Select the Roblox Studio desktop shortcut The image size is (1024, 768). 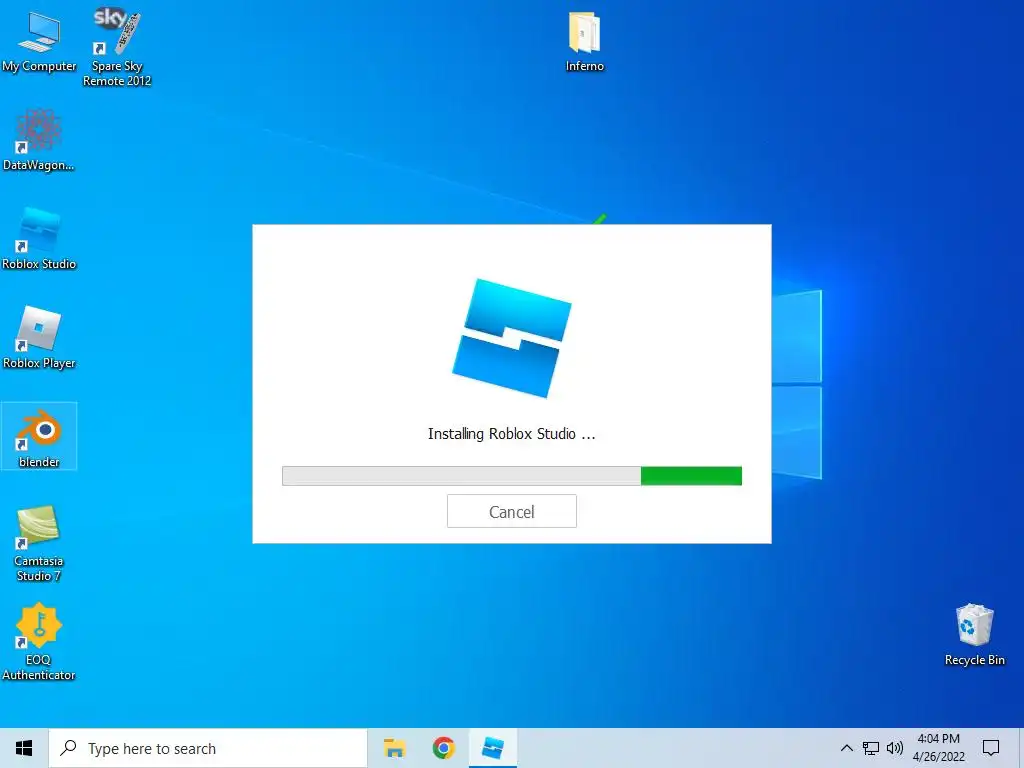pyautogui.click(x=39, y=239)
